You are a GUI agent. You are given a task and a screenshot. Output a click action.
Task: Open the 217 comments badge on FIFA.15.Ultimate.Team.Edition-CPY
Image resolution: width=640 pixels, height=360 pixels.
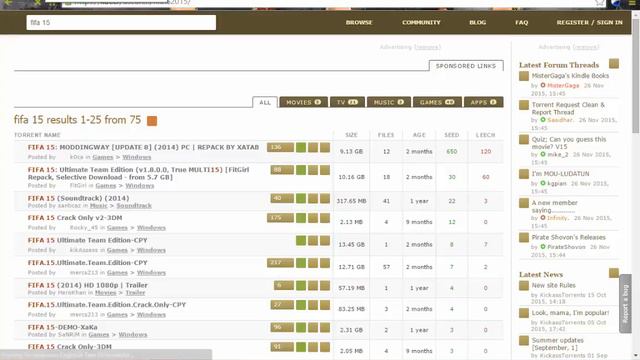(x=280, y=263)
